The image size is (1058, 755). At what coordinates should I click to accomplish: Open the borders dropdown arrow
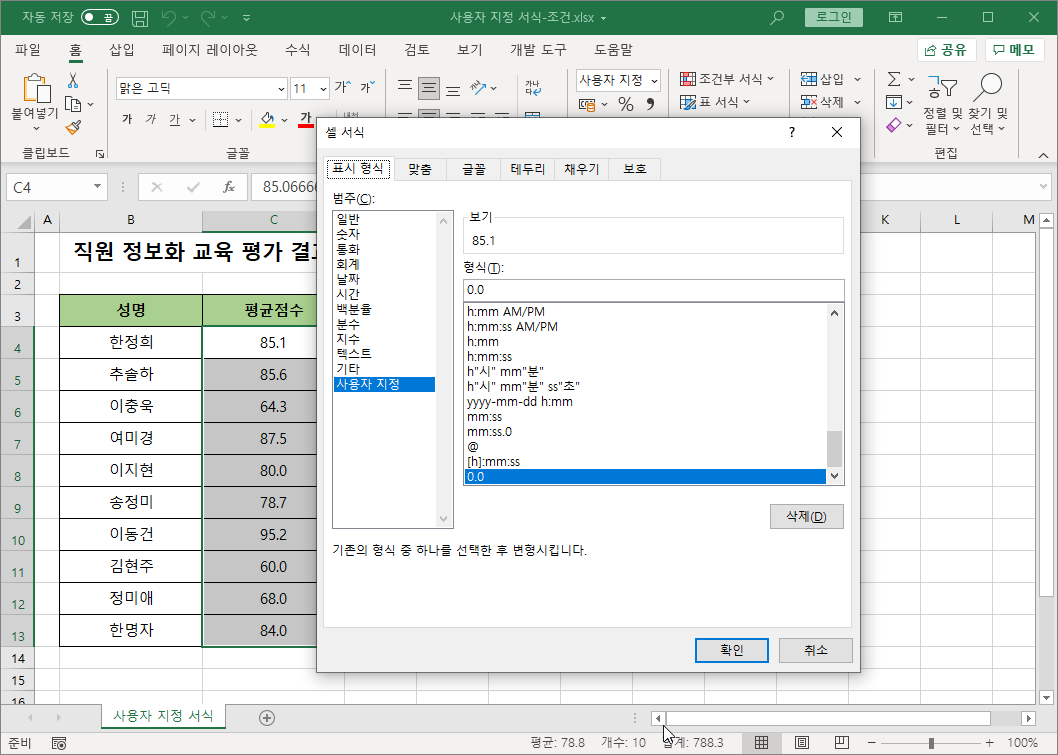click(238, 120)
